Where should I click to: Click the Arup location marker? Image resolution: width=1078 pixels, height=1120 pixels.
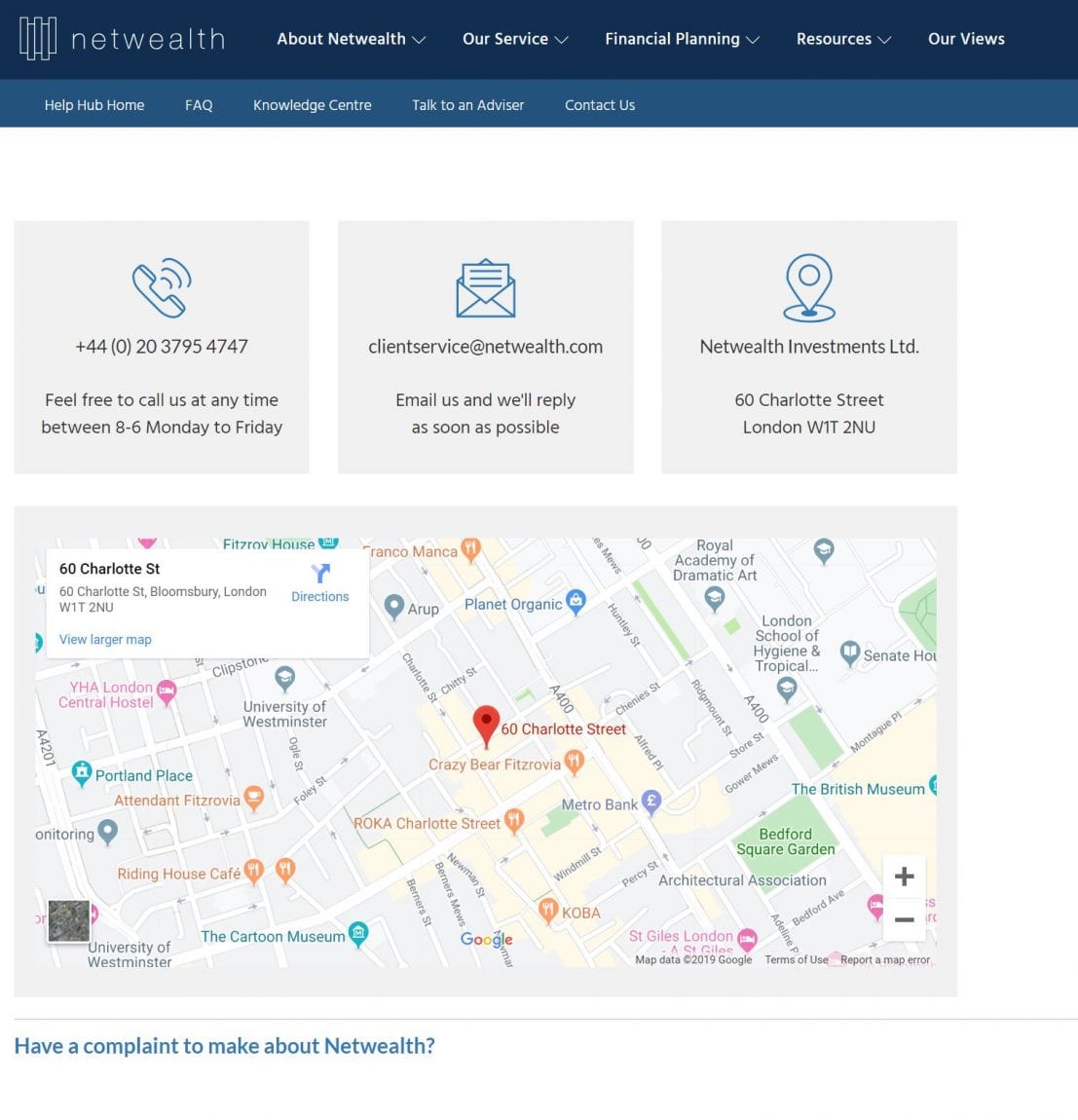point(393,607)
